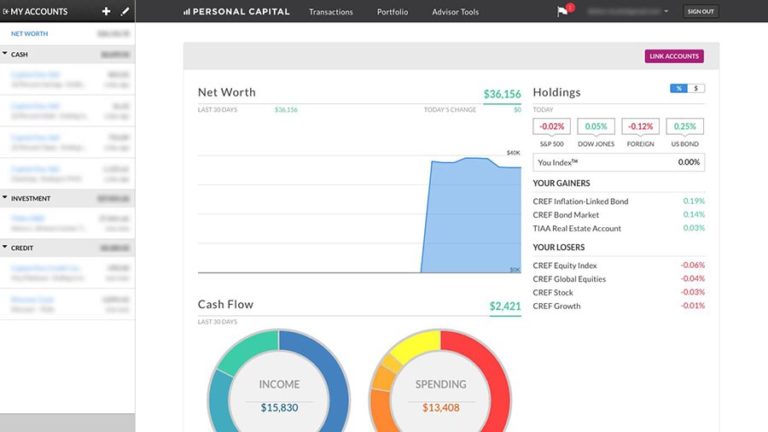Open CREF Growth holding
The height and width of the screenshot is (432, 768).
[556, 306]
